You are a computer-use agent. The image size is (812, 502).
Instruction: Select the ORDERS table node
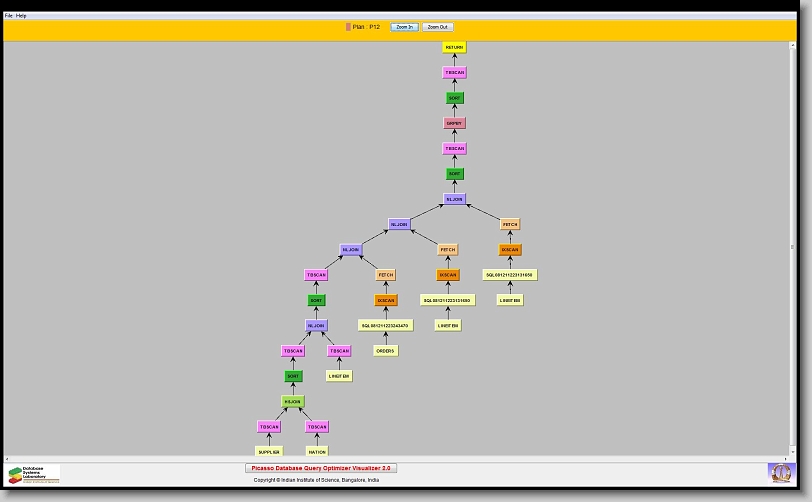pos(386,351)
